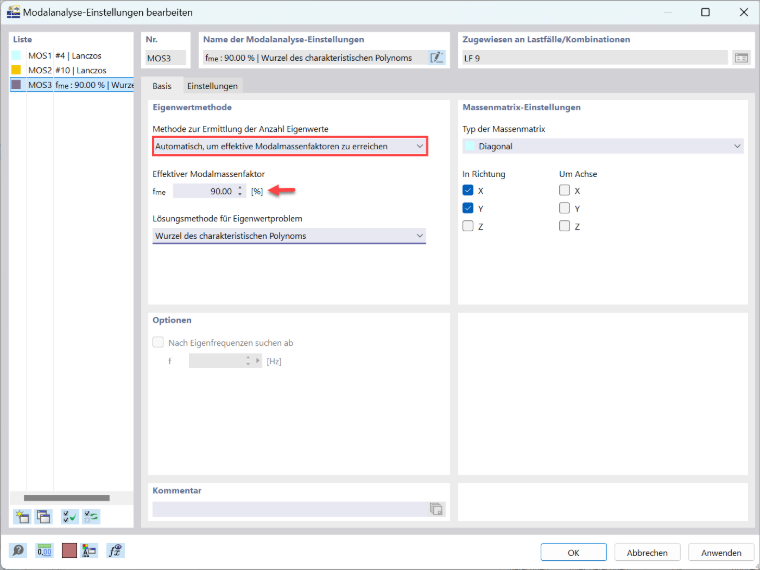Uncheck direction Y under In Richtung
Viewport: 760px width, 570px height.
[468, 208]
